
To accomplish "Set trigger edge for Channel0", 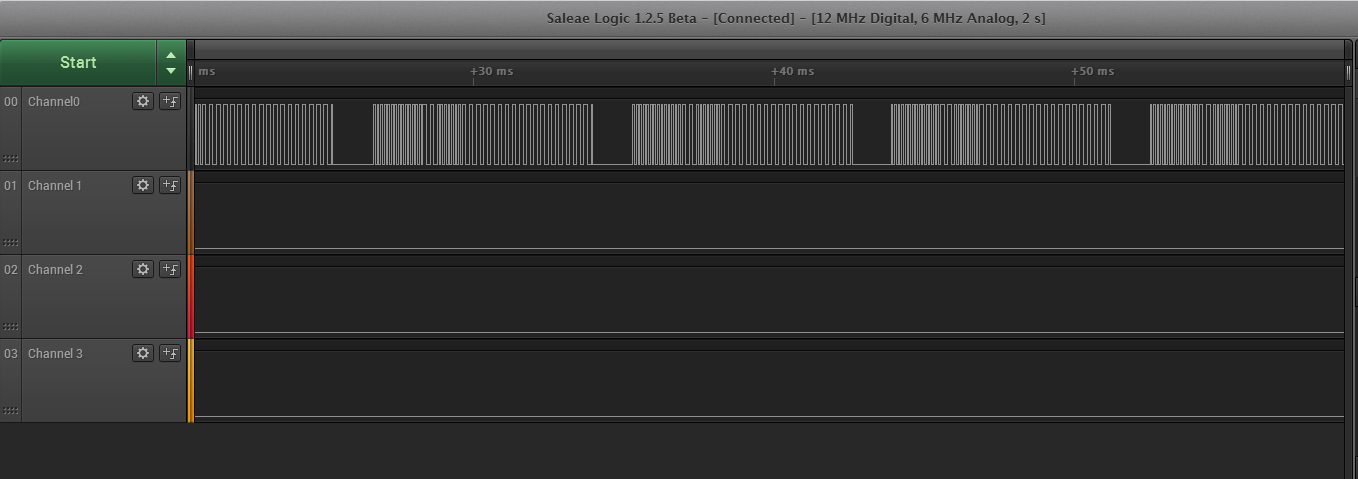I will (x=170, y=101).
